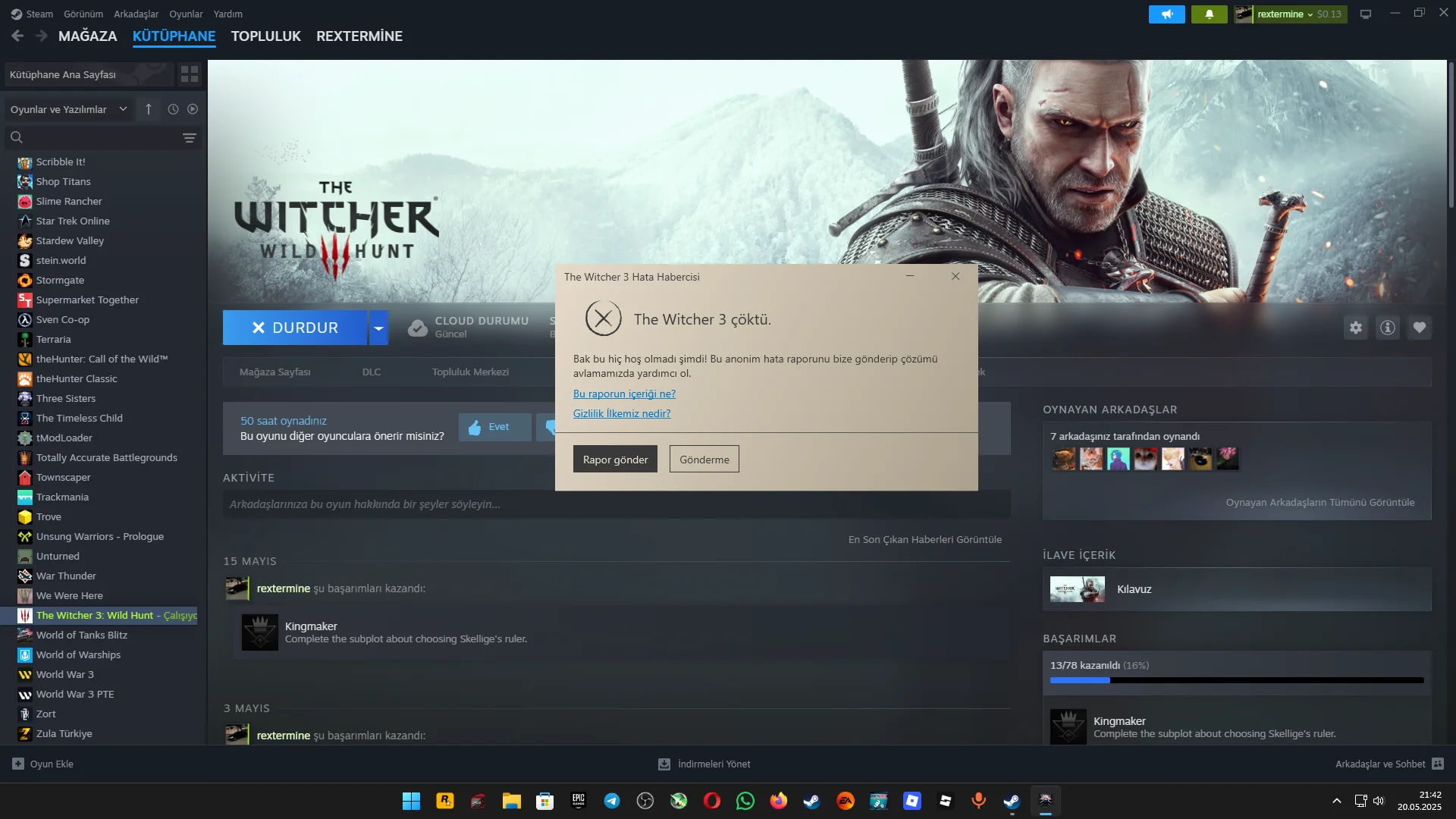Open Kılavuz guide thumbnail

click(1077, 589)
